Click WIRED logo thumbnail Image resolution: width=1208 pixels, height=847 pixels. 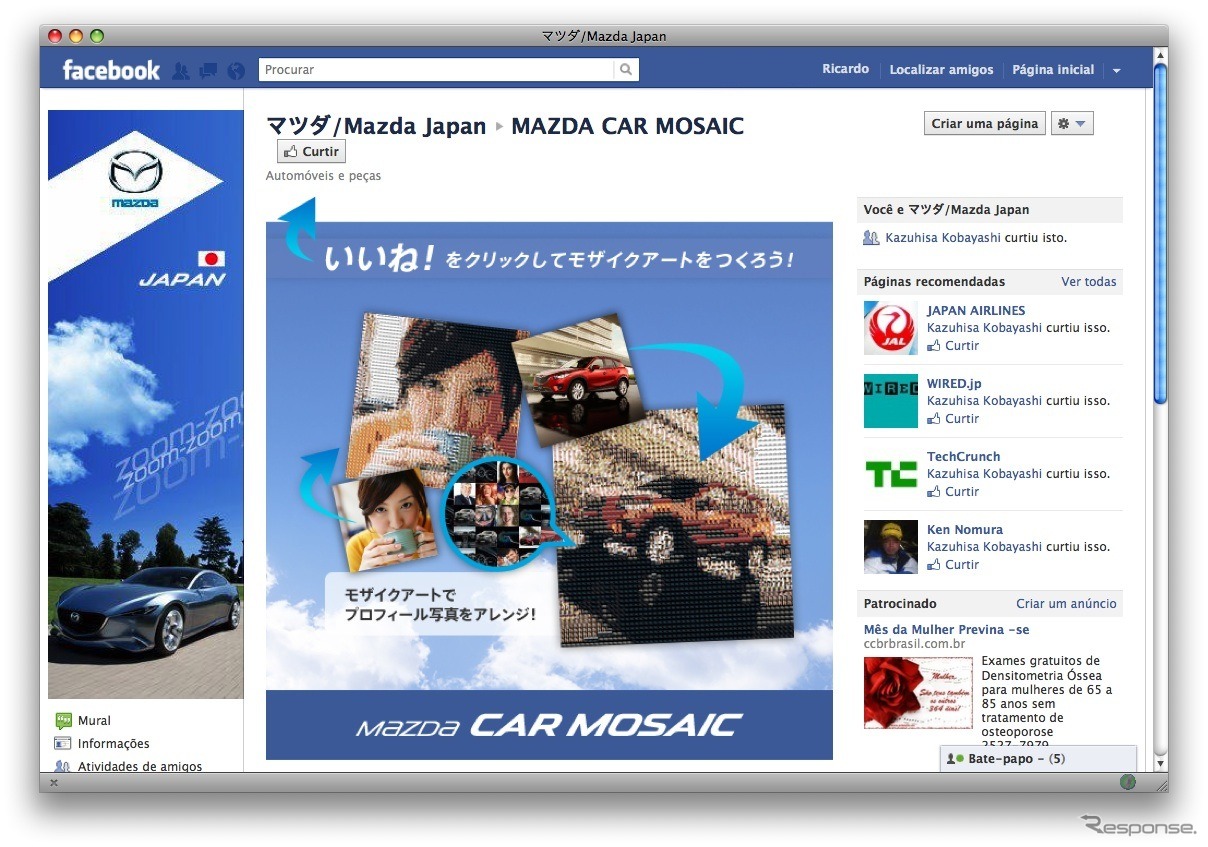(890, 401)
